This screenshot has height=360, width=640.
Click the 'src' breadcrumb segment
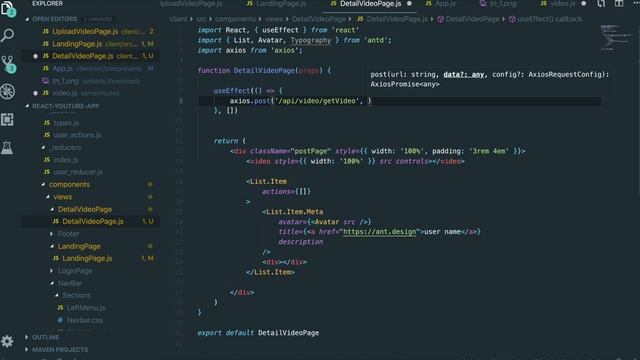[x=201, y=19]
